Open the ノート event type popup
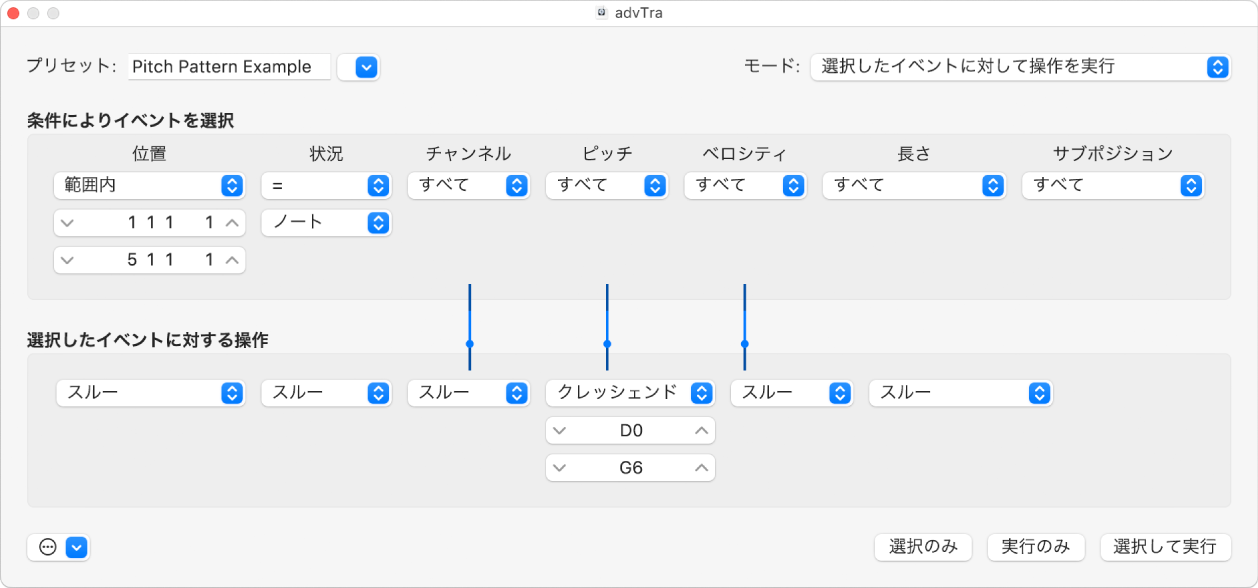Viewport: 1258px width, 588px height. [x=326, y=222]
